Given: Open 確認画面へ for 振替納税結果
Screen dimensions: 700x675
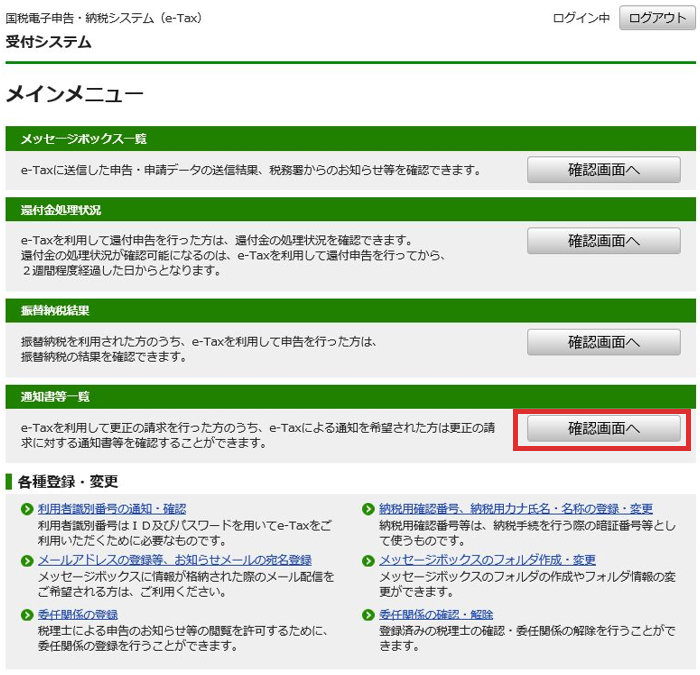Looking at the screenshot, I should (x=604, y=342).
